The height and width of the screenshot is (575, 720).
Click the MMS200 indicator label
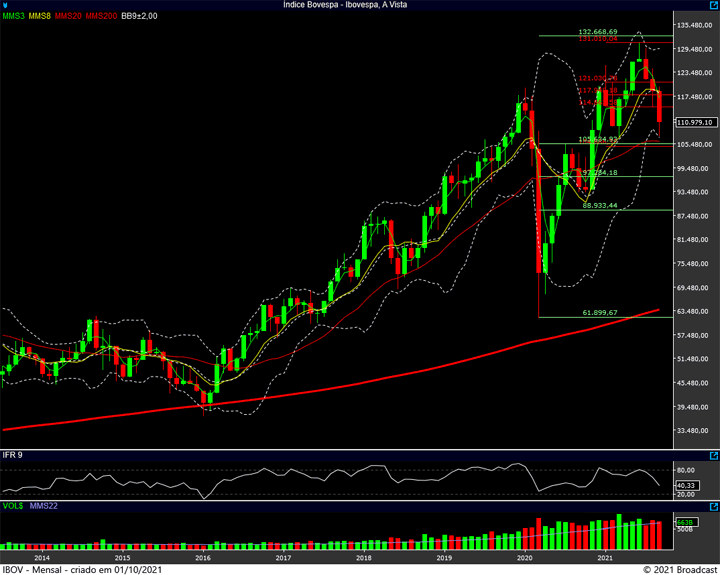(102, 16)
